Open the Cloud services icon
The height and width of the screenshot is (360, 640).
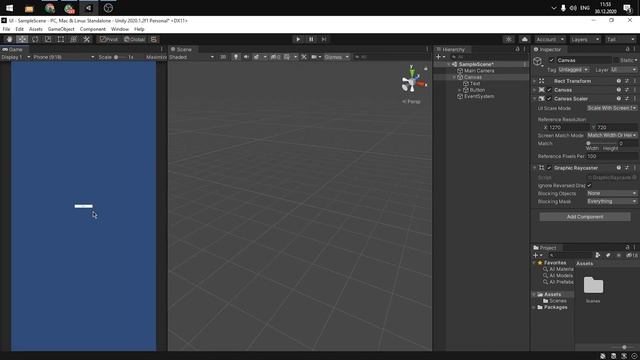click(x=524, y=40)
